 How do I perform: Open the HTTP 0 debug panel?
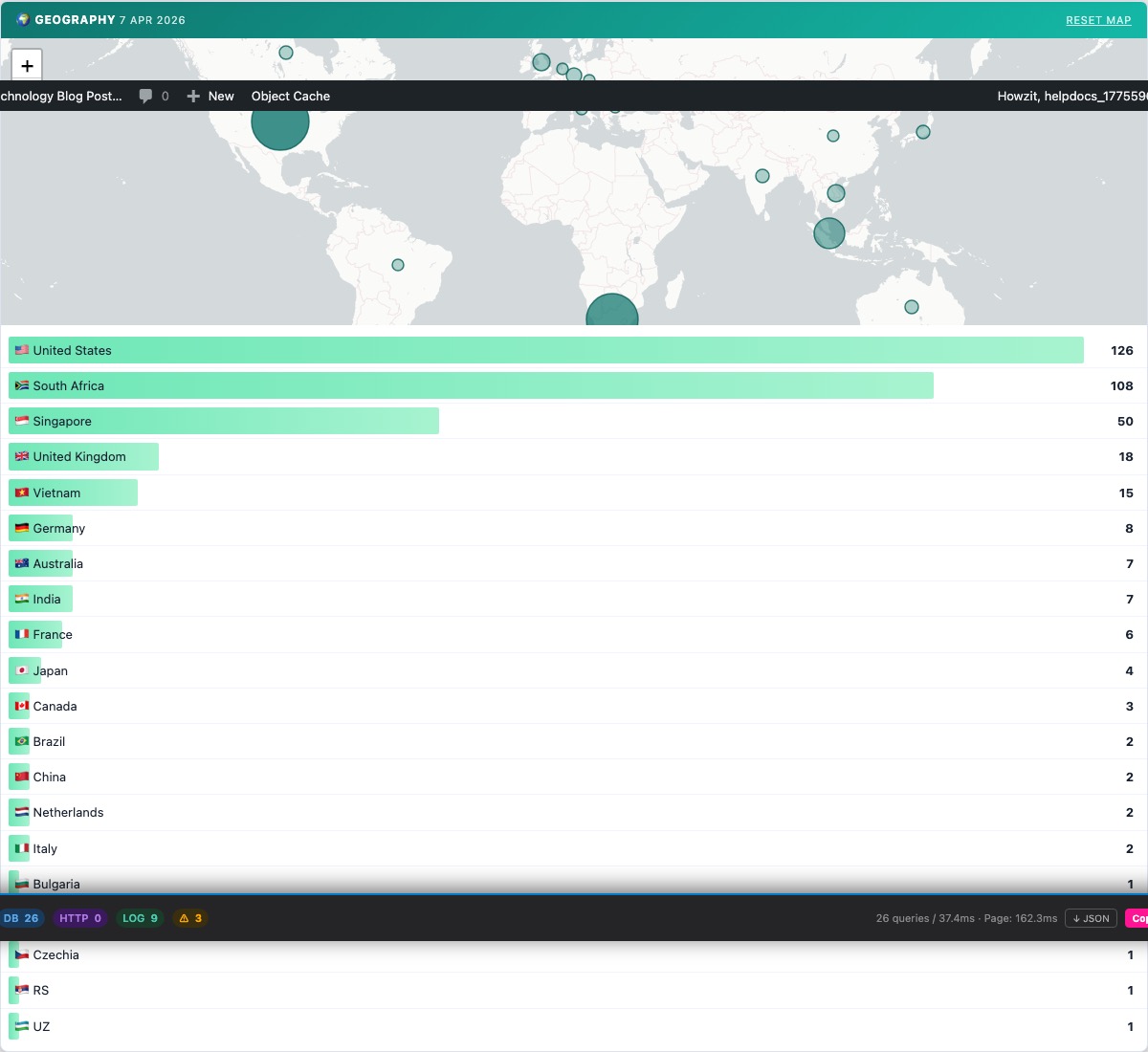coord(80,918)
